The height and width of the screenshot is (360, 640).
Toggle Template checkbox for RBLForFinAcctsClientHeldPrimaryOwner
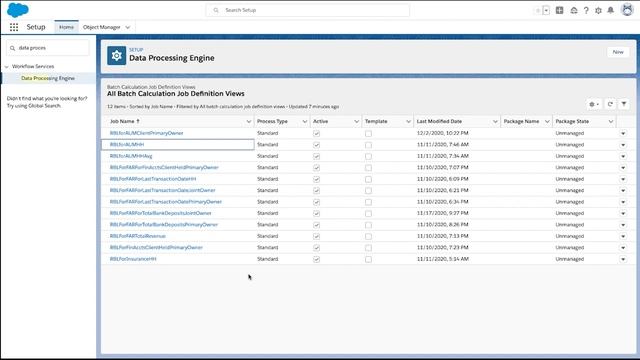[x=368, y=248]
